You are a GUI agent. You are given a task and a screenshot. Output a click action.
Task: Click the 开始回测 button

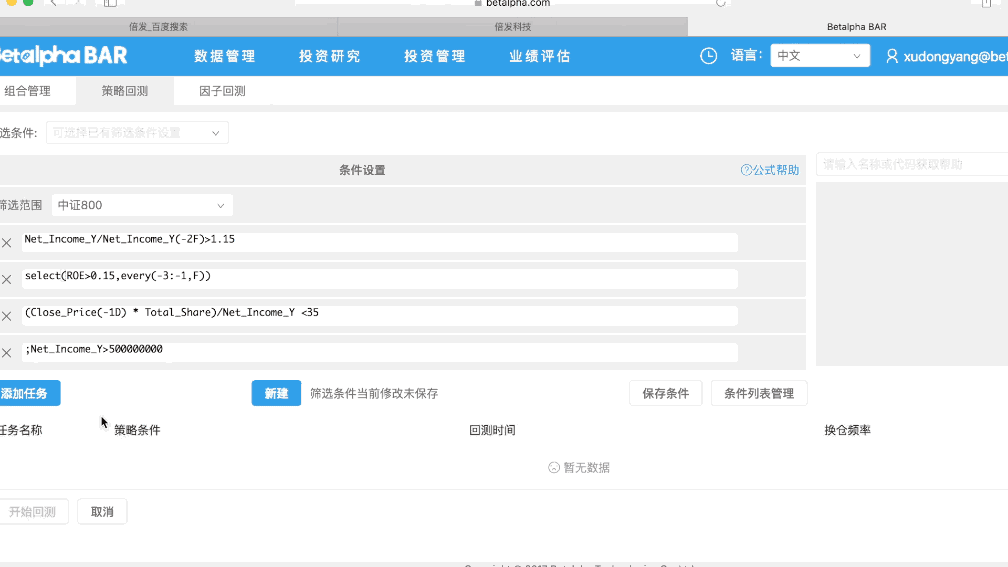pos(33,512)
